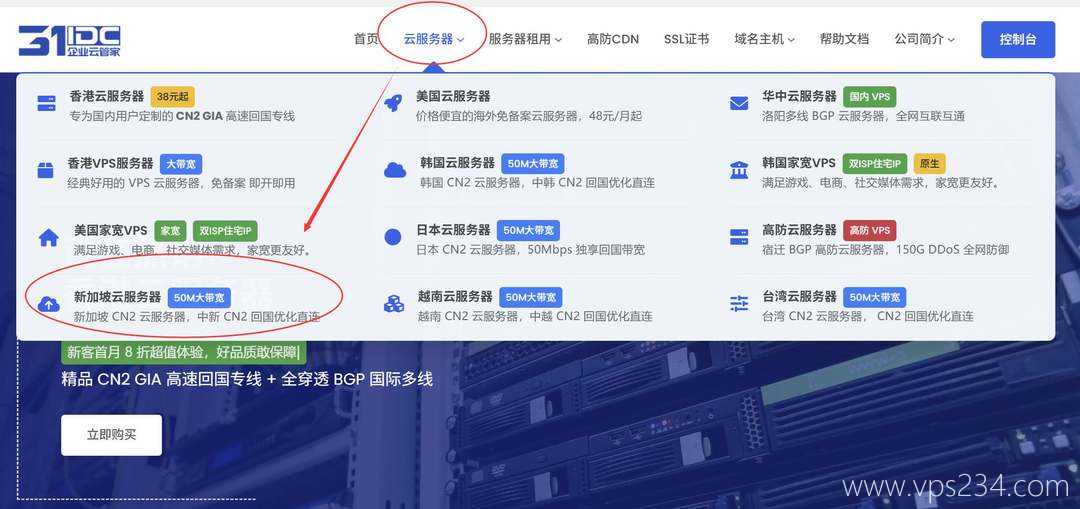Expand the 服务器租用 dropdown menu
This screenshot has width=1080, height=509.
[x=526, y=39]
